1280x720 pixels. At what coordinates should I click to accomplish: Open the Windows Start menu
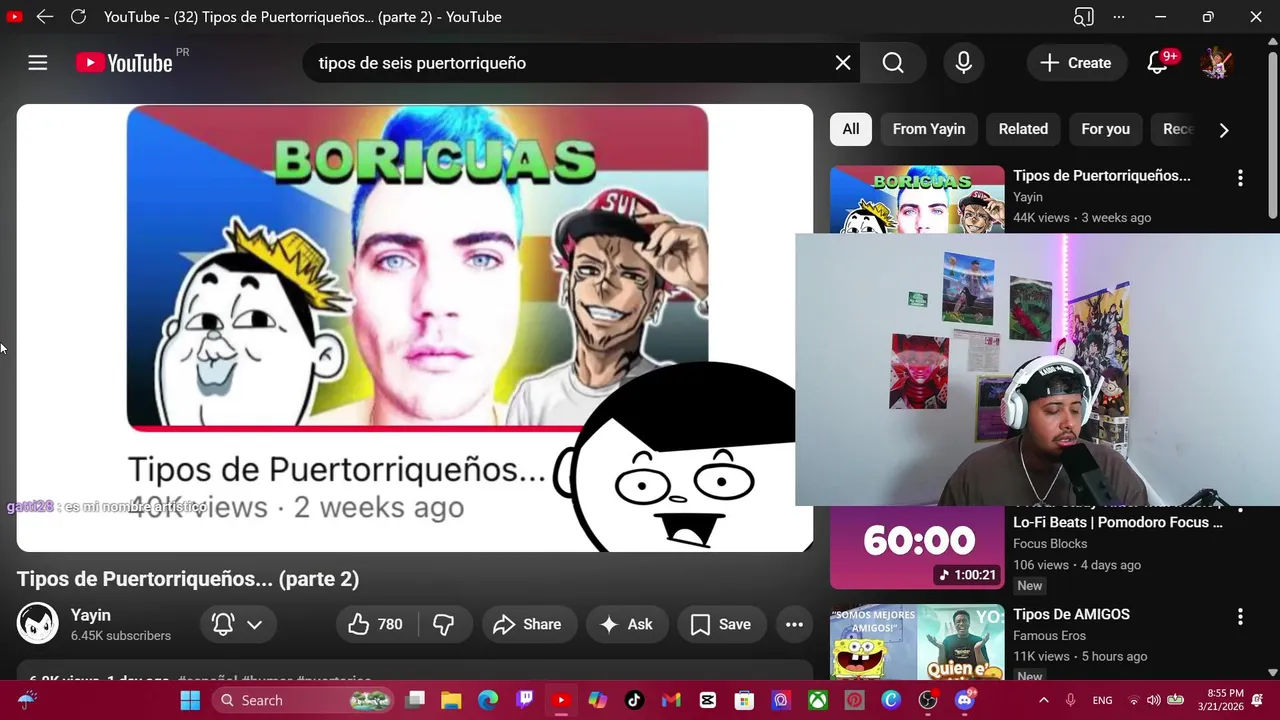click(x=189, y=700)
